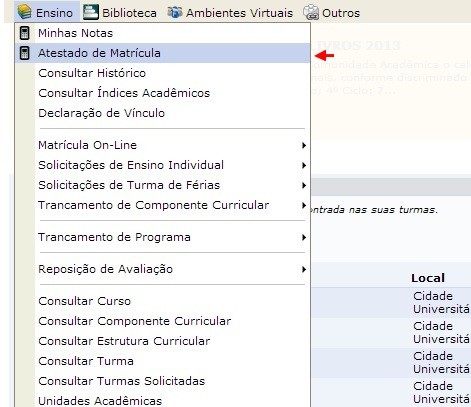Select Atestado de Matrícula menu entry
The height and width of the screenshot is (407, 471).
[x=163, y=53]
